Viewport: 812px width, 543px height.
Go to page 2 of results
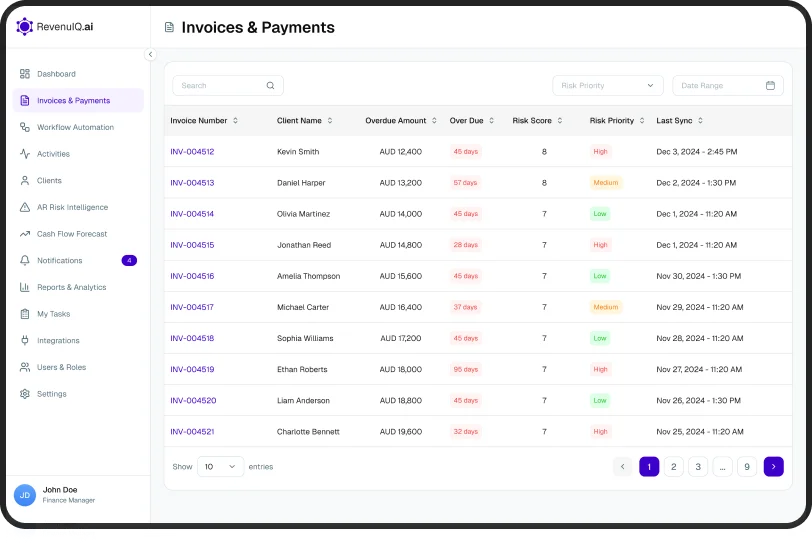[x=673, y=466]
